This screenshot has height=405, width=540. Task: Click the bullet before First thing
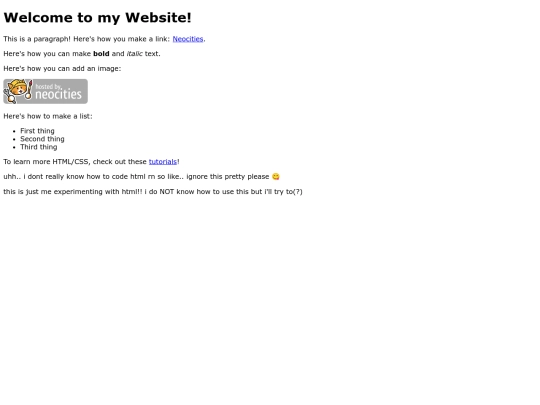14,131
